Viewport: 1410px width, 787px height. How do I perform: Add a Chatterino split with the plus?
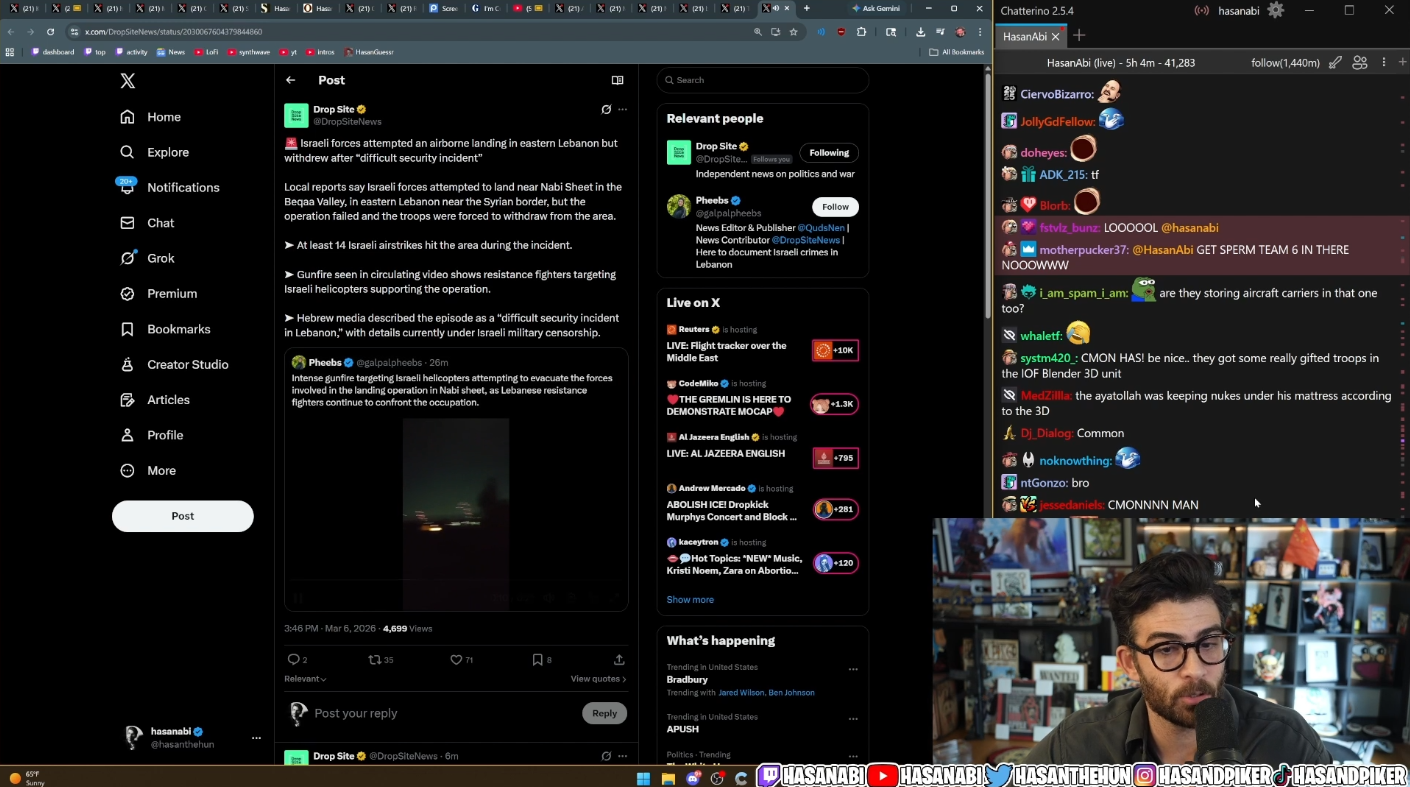point(1400,62)
